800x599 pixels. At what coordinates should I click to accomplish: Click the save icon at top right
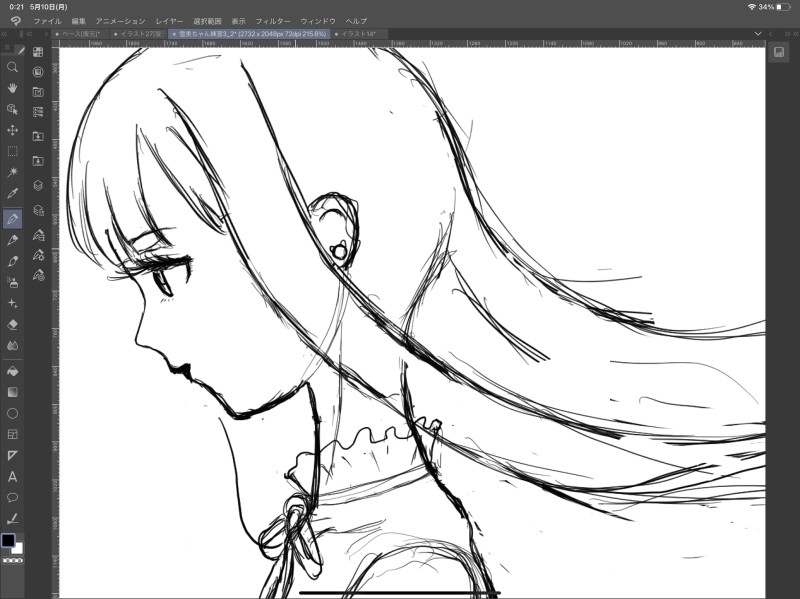(x=779, y=52)
